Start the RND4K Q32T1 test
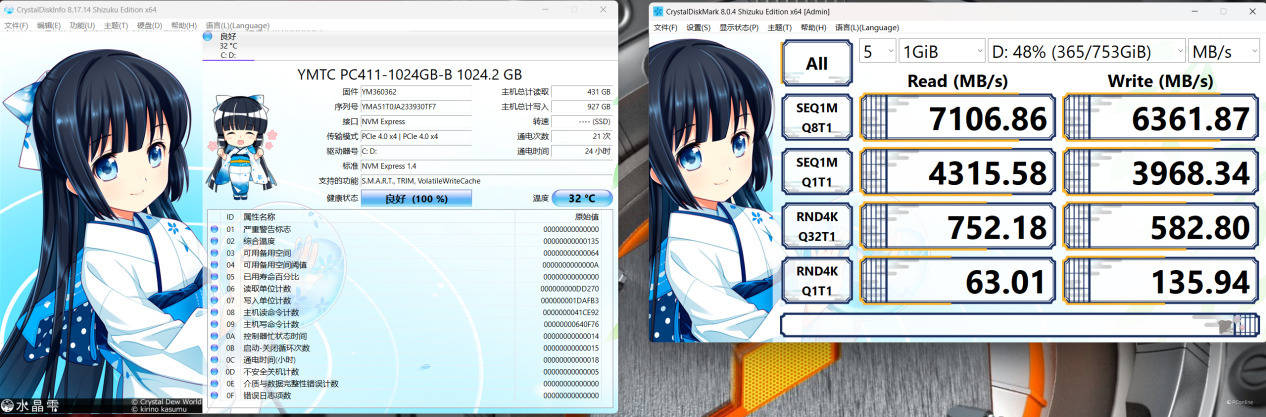This screenshot has width=1266, height=417. 816,226
